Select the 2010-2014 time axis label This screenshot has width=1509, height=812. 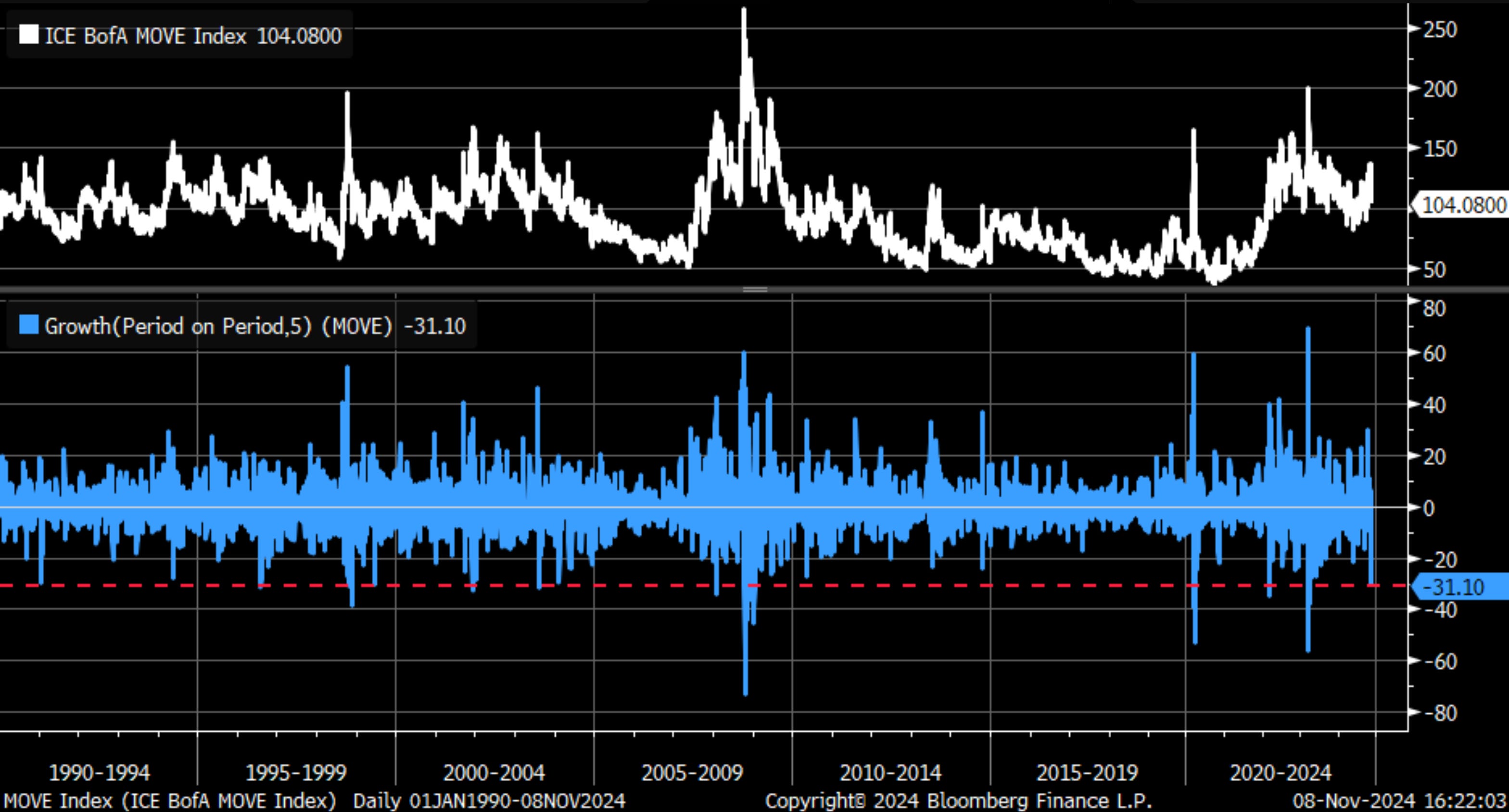pos(890,773)
